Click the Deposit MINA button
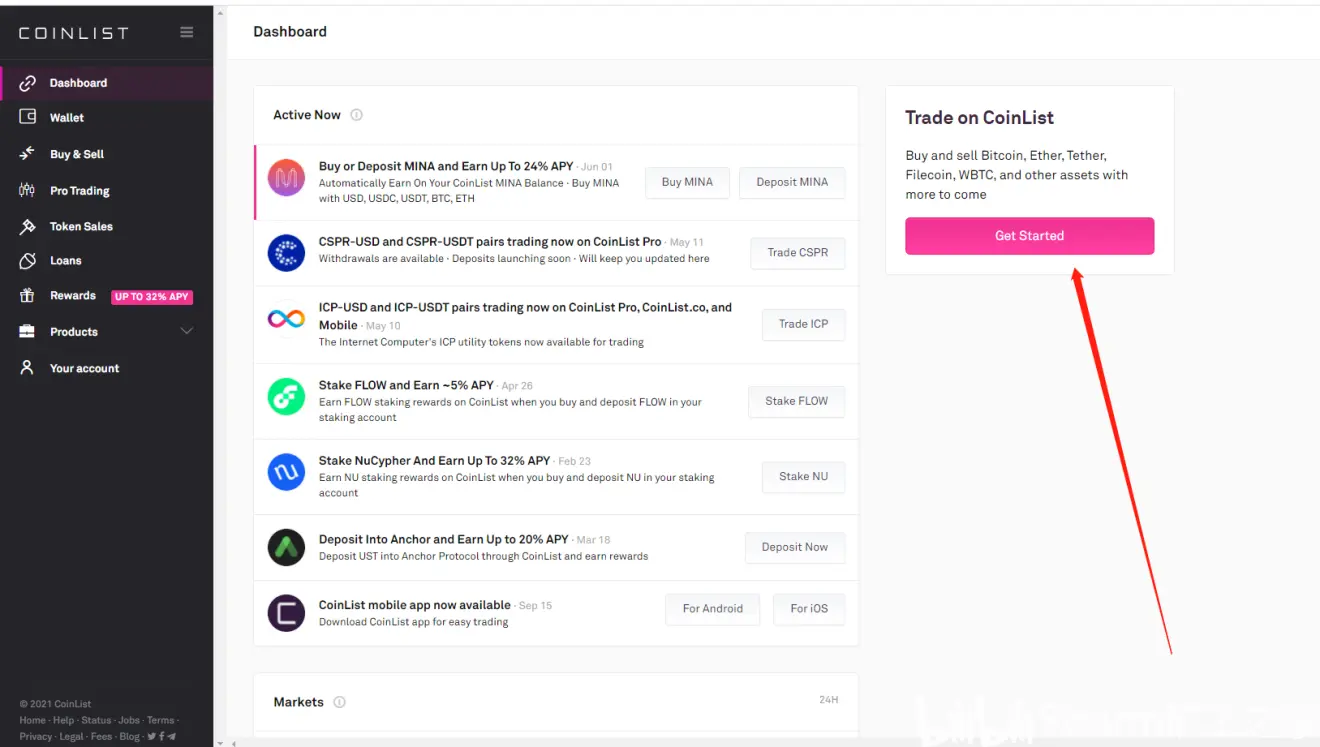The width and height of the screenshot is (1320, 747). click(x=792, y=182)
